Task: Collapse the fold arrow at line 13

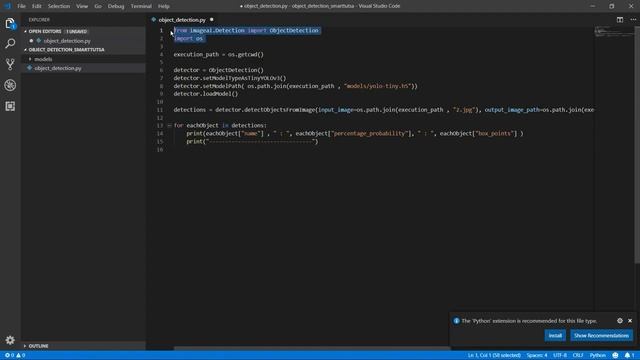Action: click(169, 126)
